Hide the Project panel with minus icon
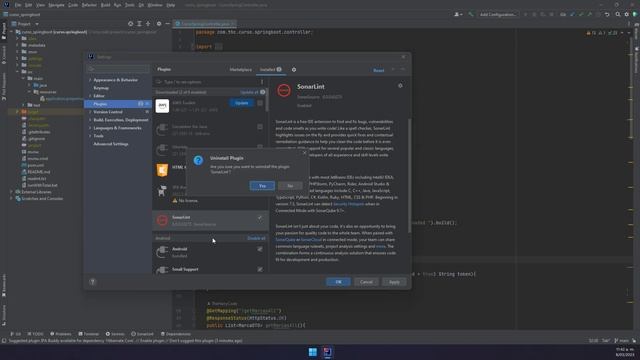 coord(167,24)
